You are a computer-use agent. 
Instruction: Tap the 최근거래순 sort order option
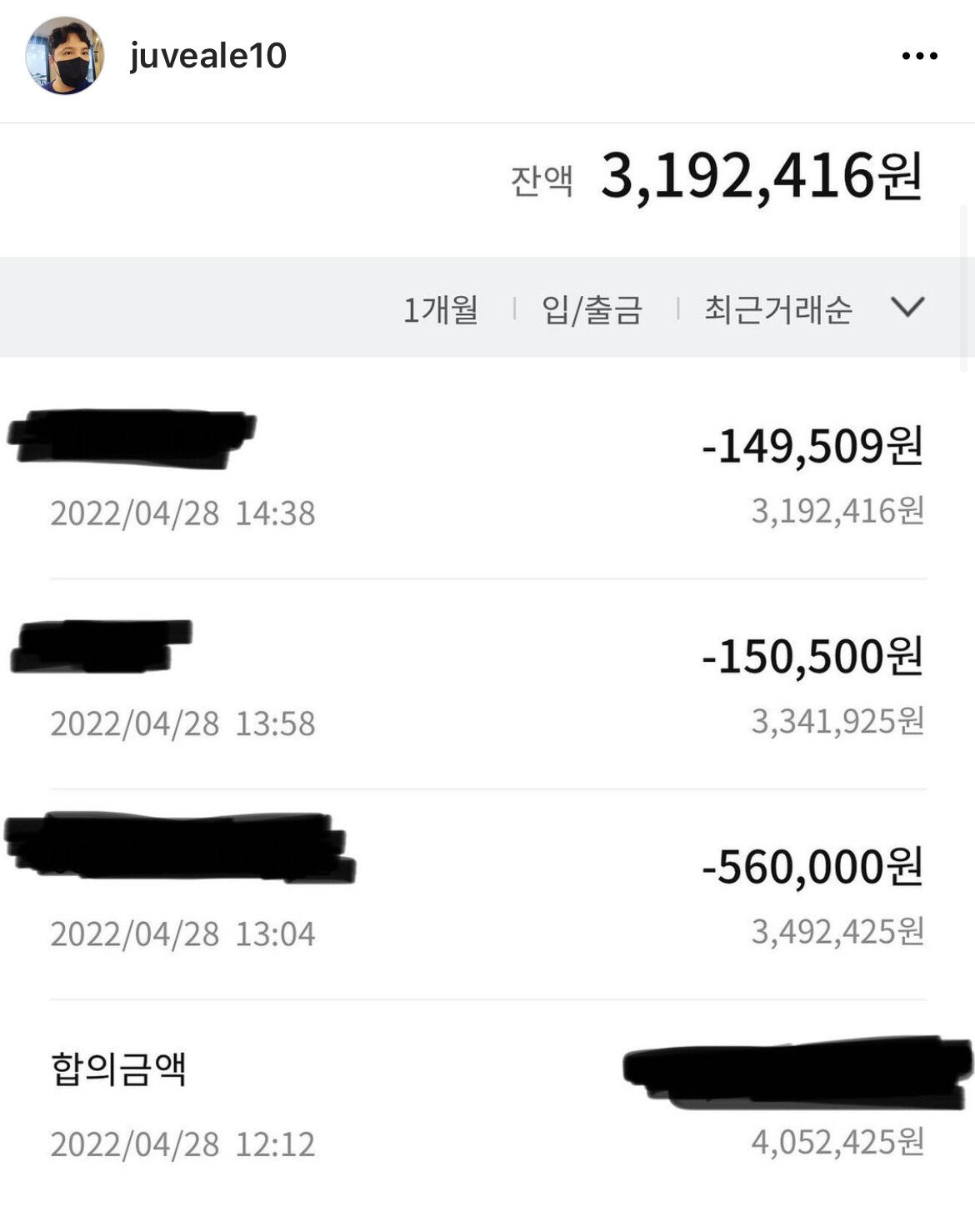(x=777, y=310)
